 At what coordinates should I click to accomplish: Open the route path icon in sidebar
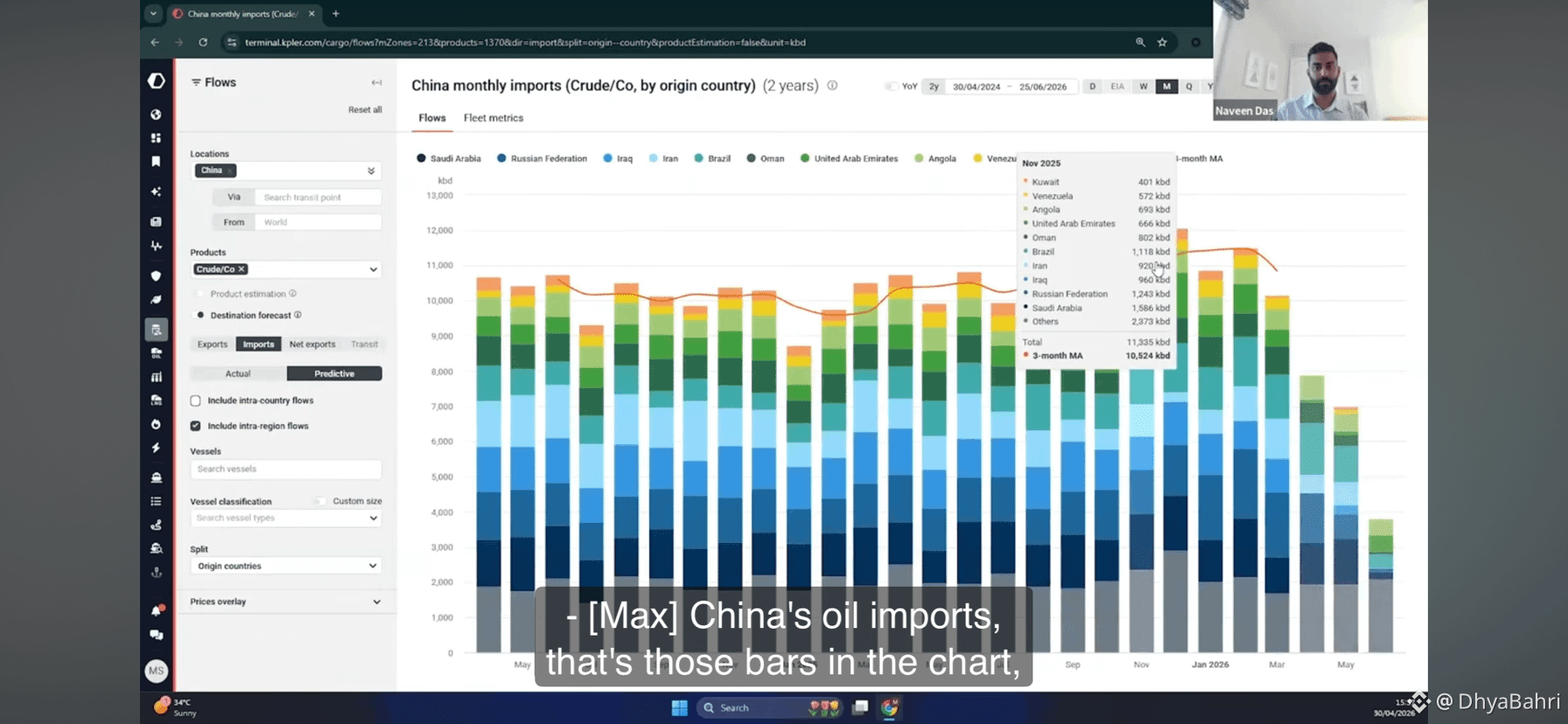point(156,525)
